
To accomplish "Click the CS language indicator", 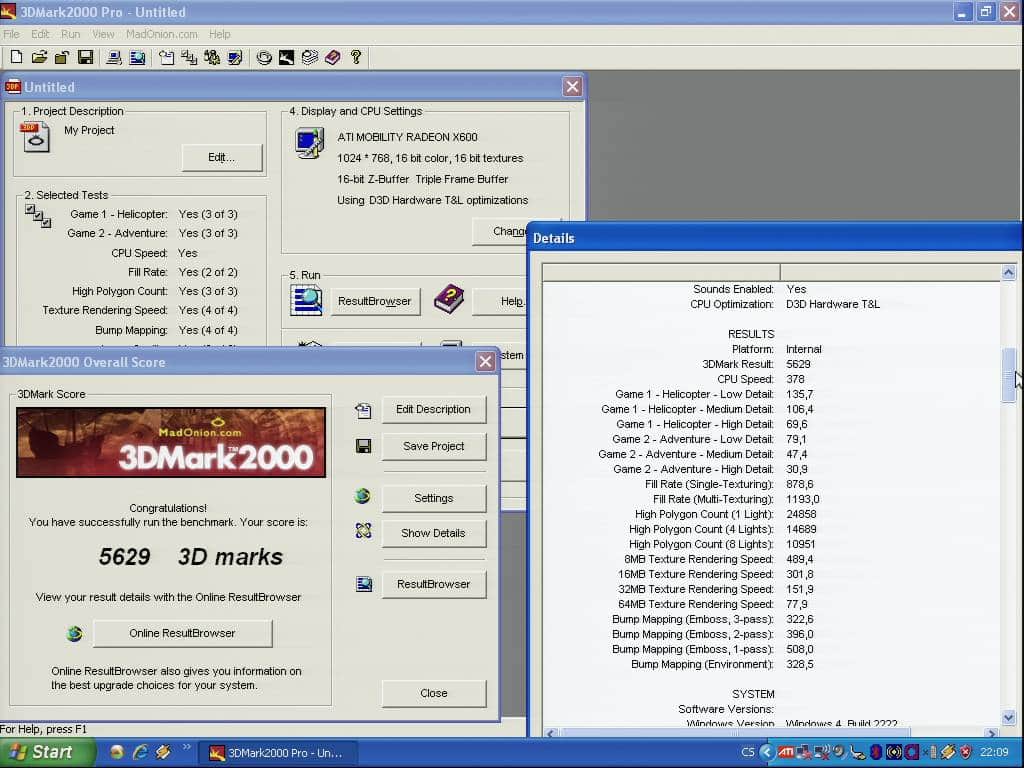I will click(x=748, y=752).
